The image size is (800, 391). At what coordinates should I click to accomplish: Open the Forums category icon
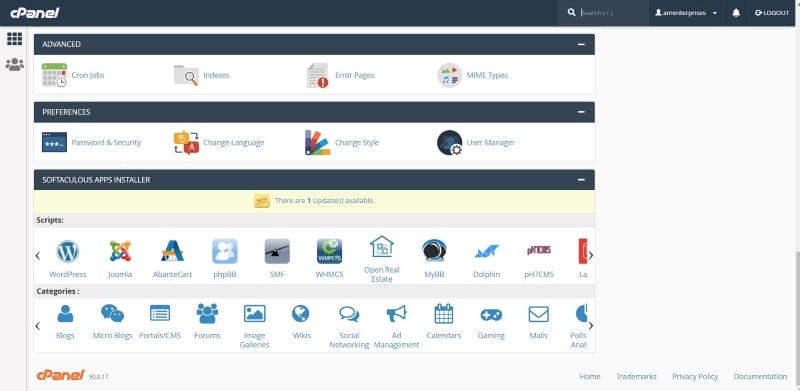click(207, 313)
